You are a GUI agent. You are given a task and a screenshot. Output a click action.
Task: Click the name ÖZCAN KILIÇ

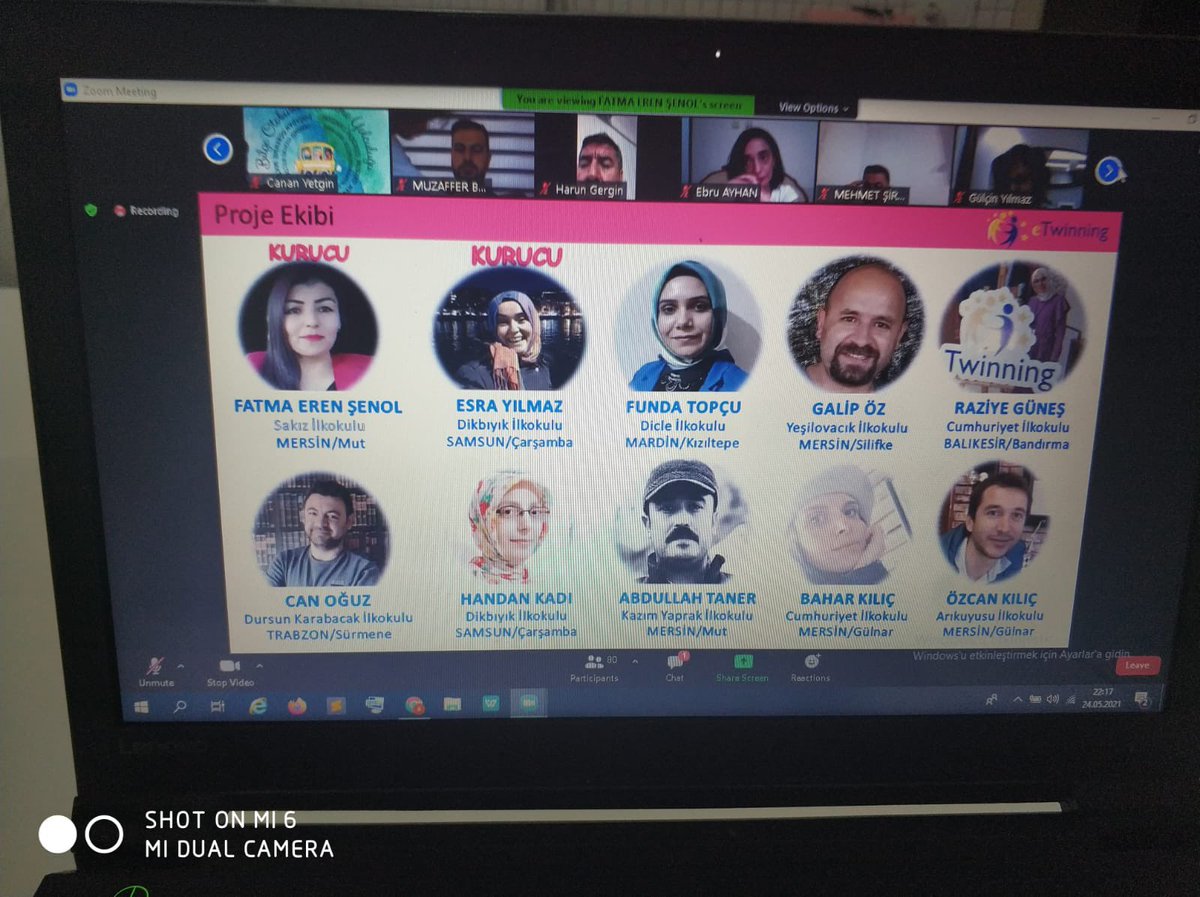pos(992,599)
